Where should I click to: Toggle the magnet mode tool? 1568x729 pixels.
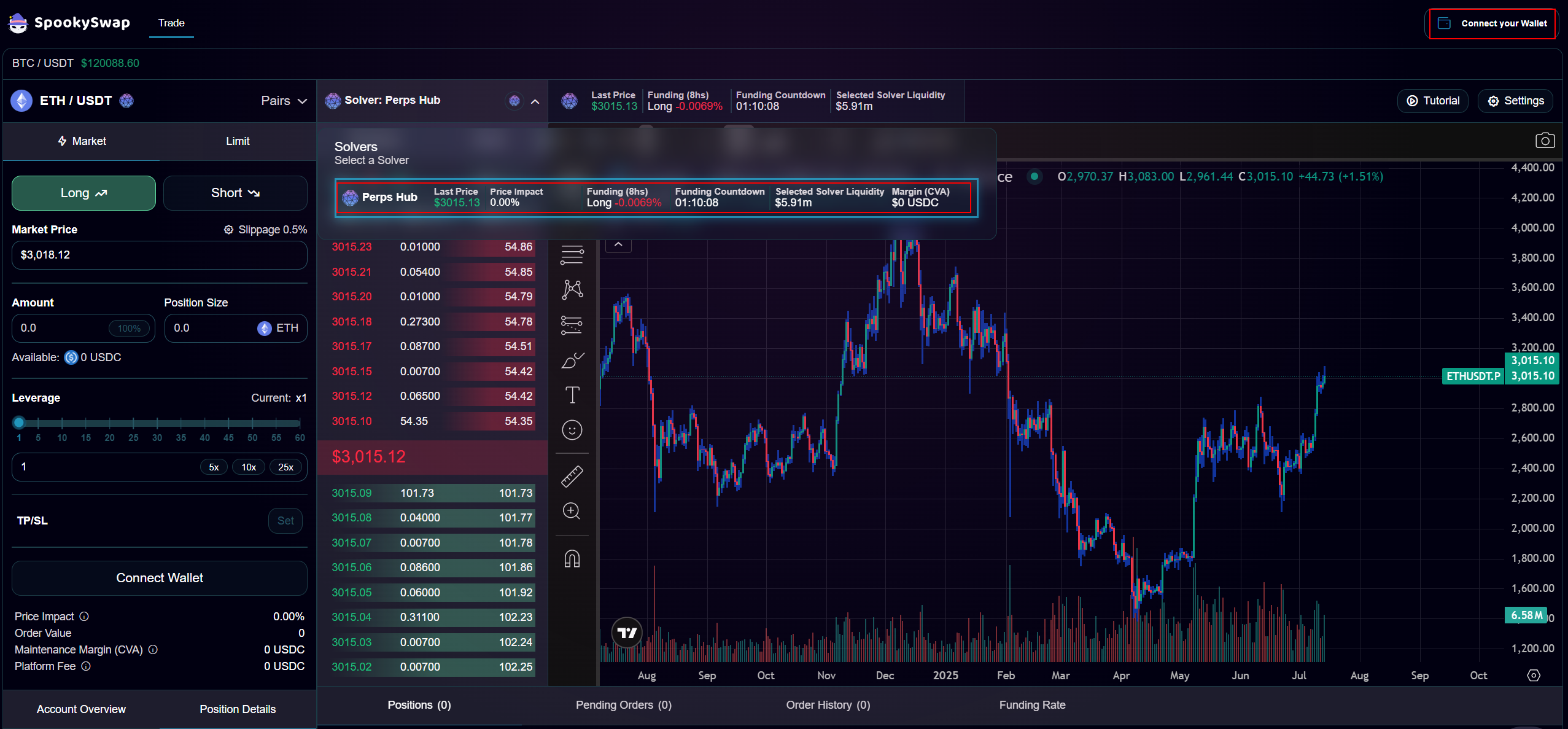pos(572,558)
